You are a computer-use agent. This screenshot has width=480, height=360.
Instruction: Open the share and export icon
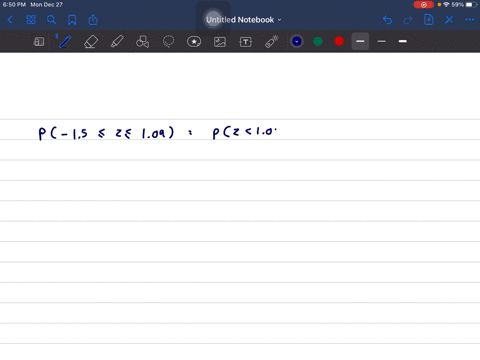coord(93,20)
